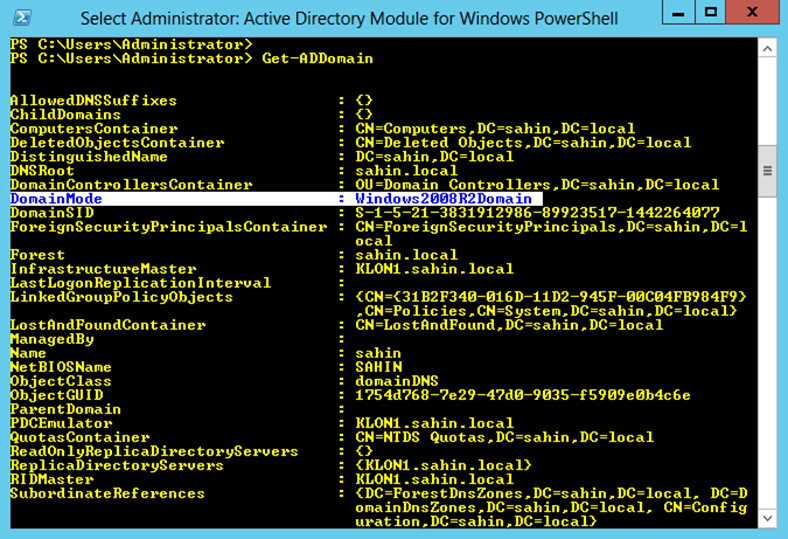Open the PowerShell system menu icon
Viewport: 788px width, 539px height.
(22, 18)
